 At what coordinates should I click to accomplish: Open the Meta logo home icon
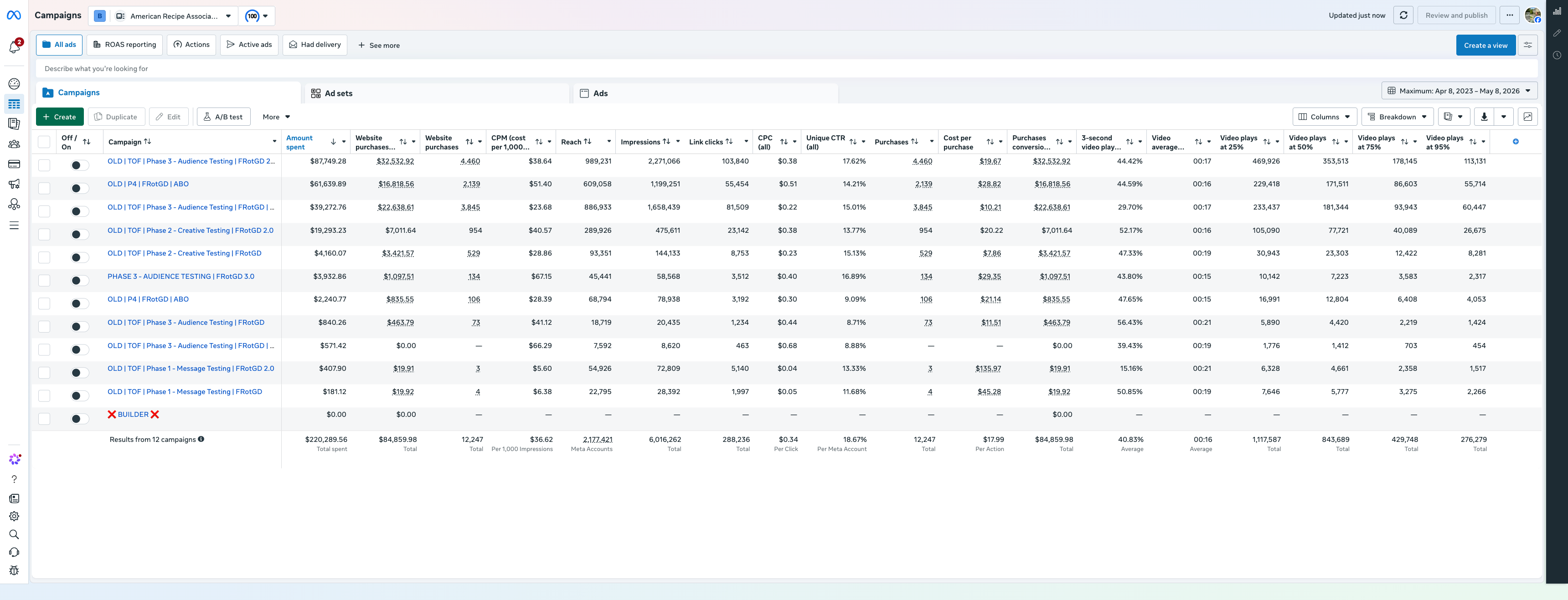point(13,15)
